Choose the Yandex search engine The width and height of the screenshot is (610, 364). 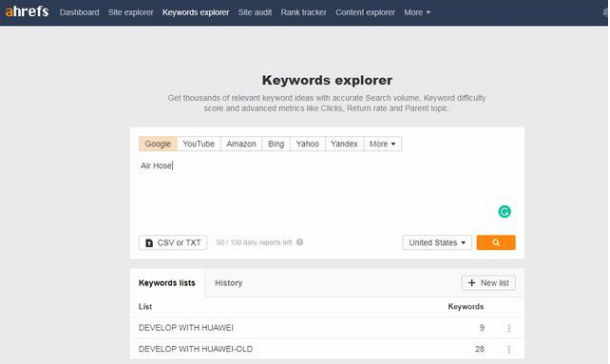(x=344, y=144)
